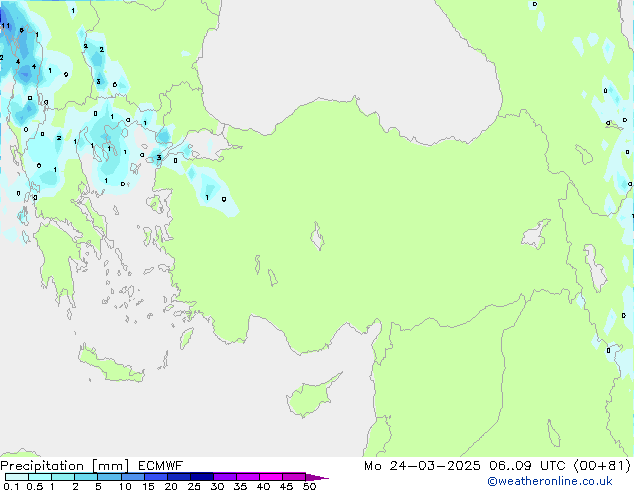Click the '30' legend value label
The height and width of the screenshot is (490, 634).
click(217, 486)
